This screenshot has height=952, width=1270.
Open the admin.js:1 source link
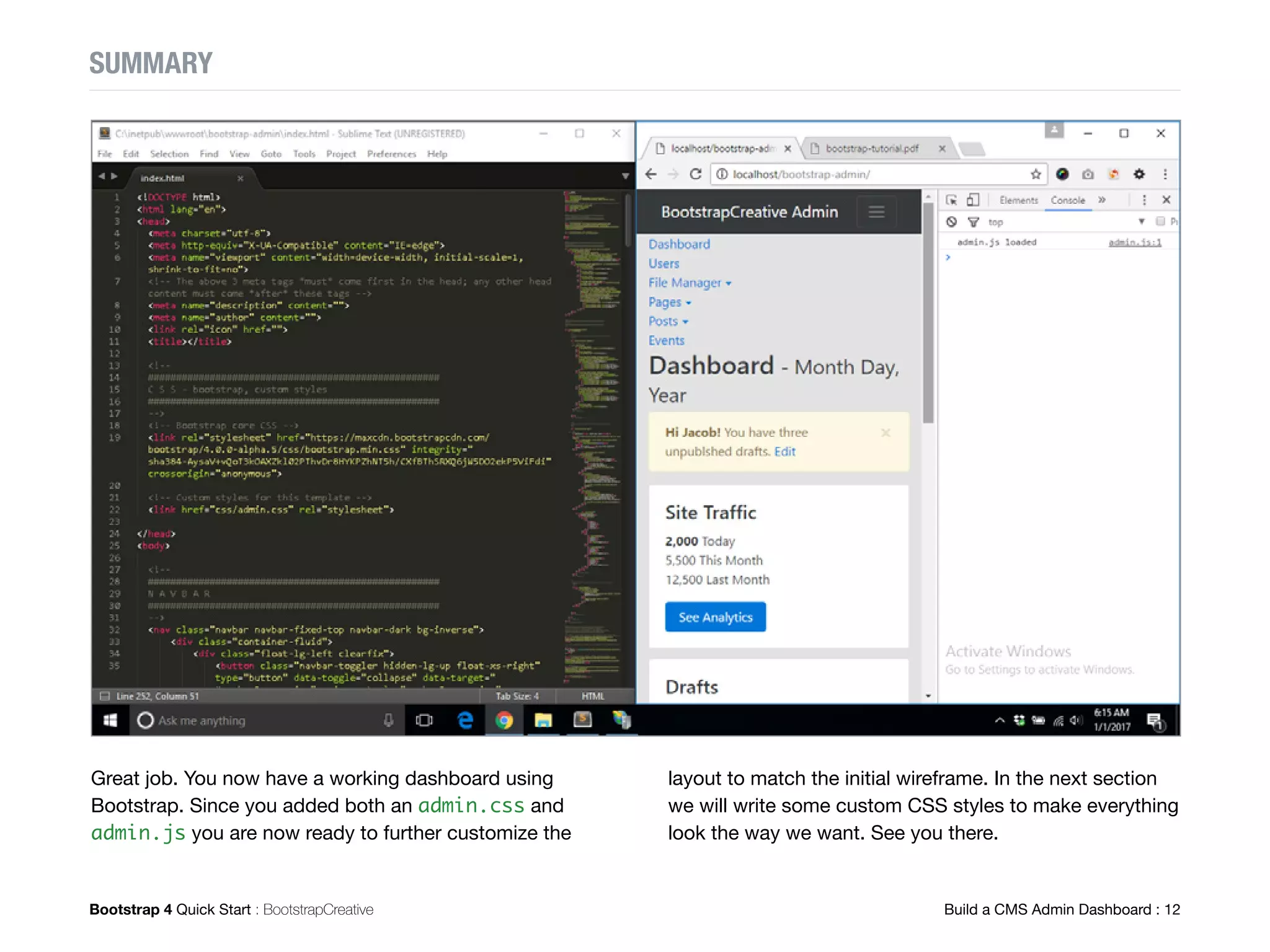tap(1134, 242)
